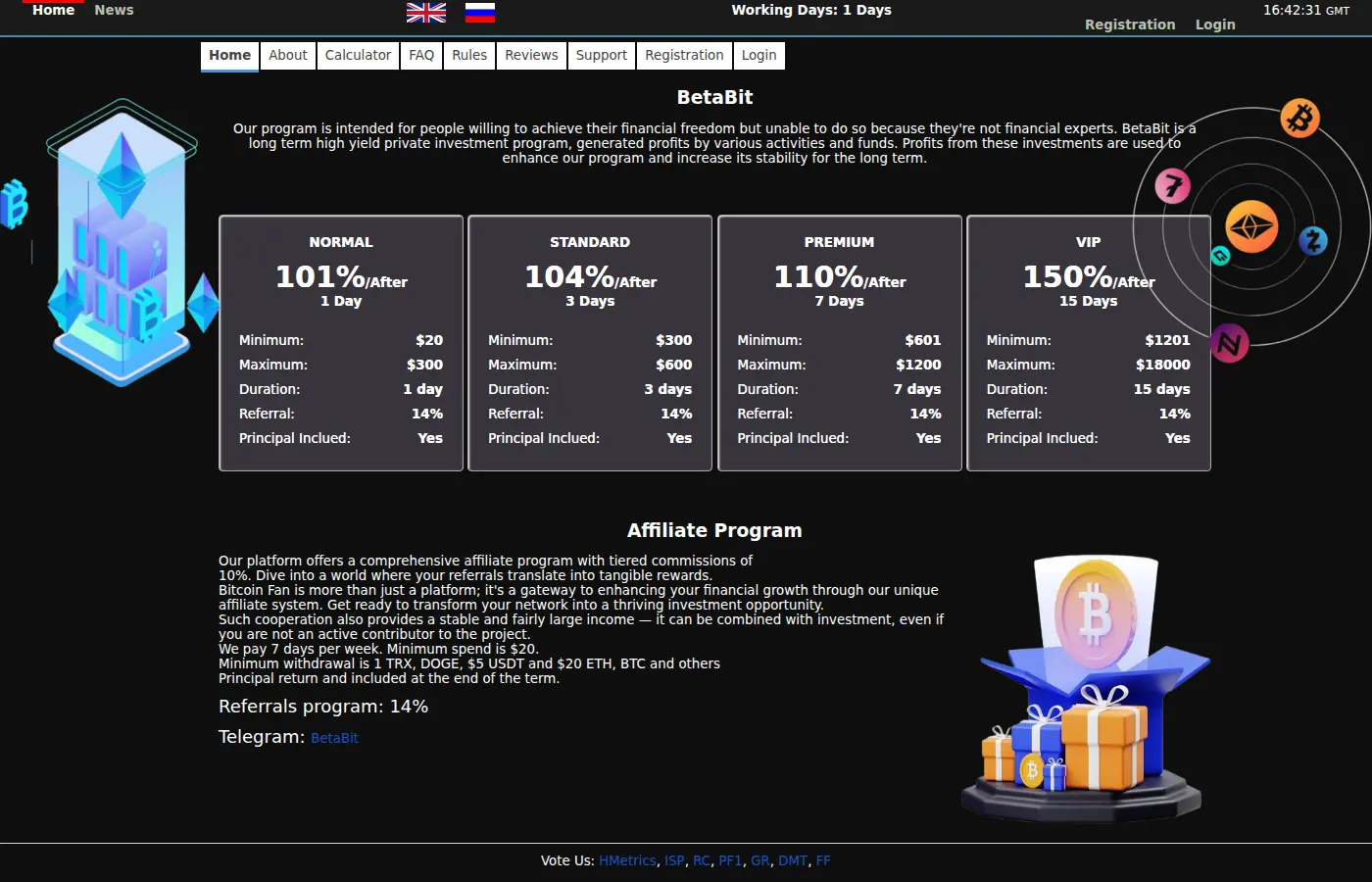Open the Login tab in navigation
The height and width of the screenshot is (882, 1372).
click(759, 56)
